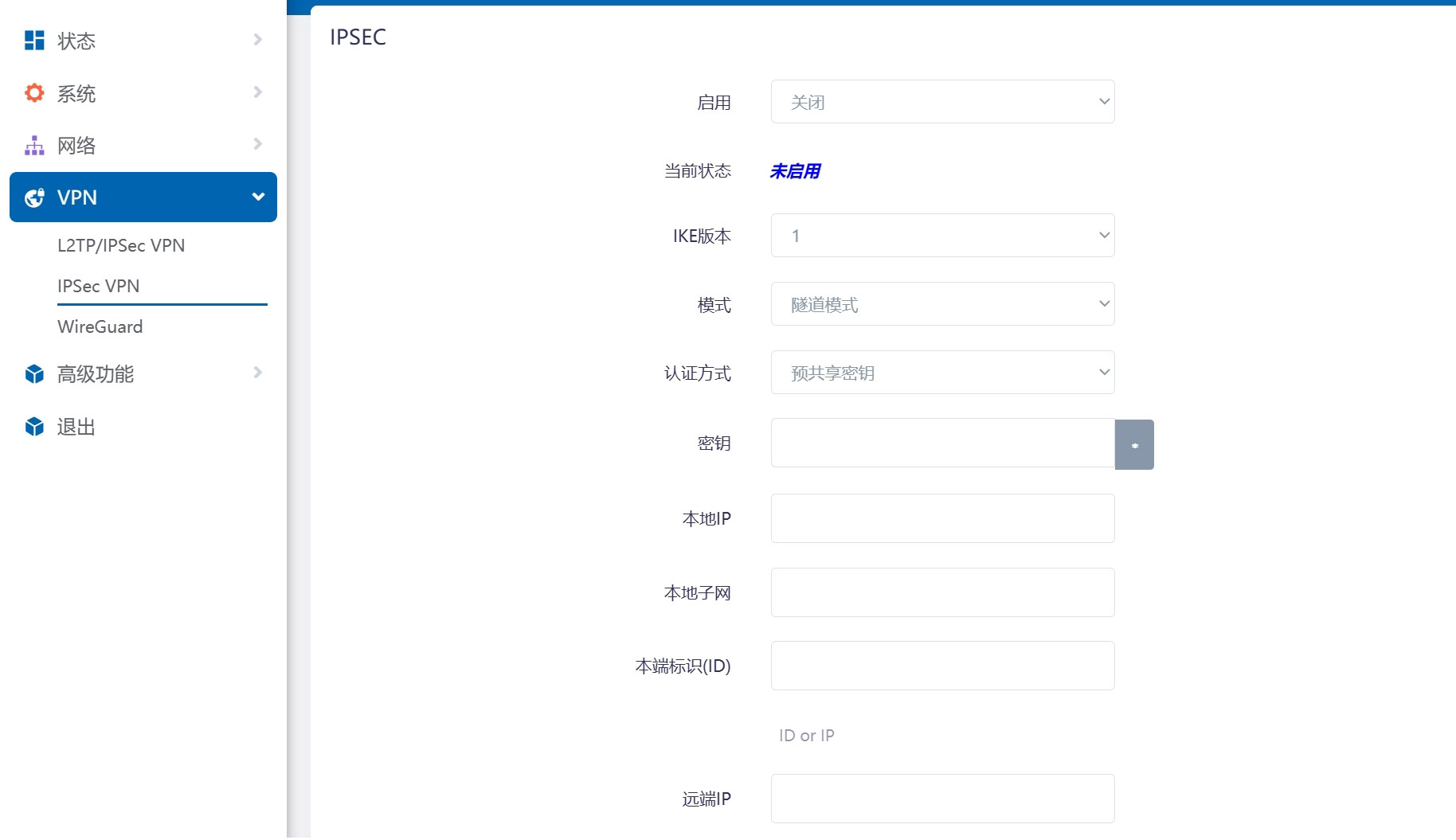The height and width of the screenshot is (840, 1456).
Task: Collapse the VPN menu chevron
Action: (x=256, y=197)
